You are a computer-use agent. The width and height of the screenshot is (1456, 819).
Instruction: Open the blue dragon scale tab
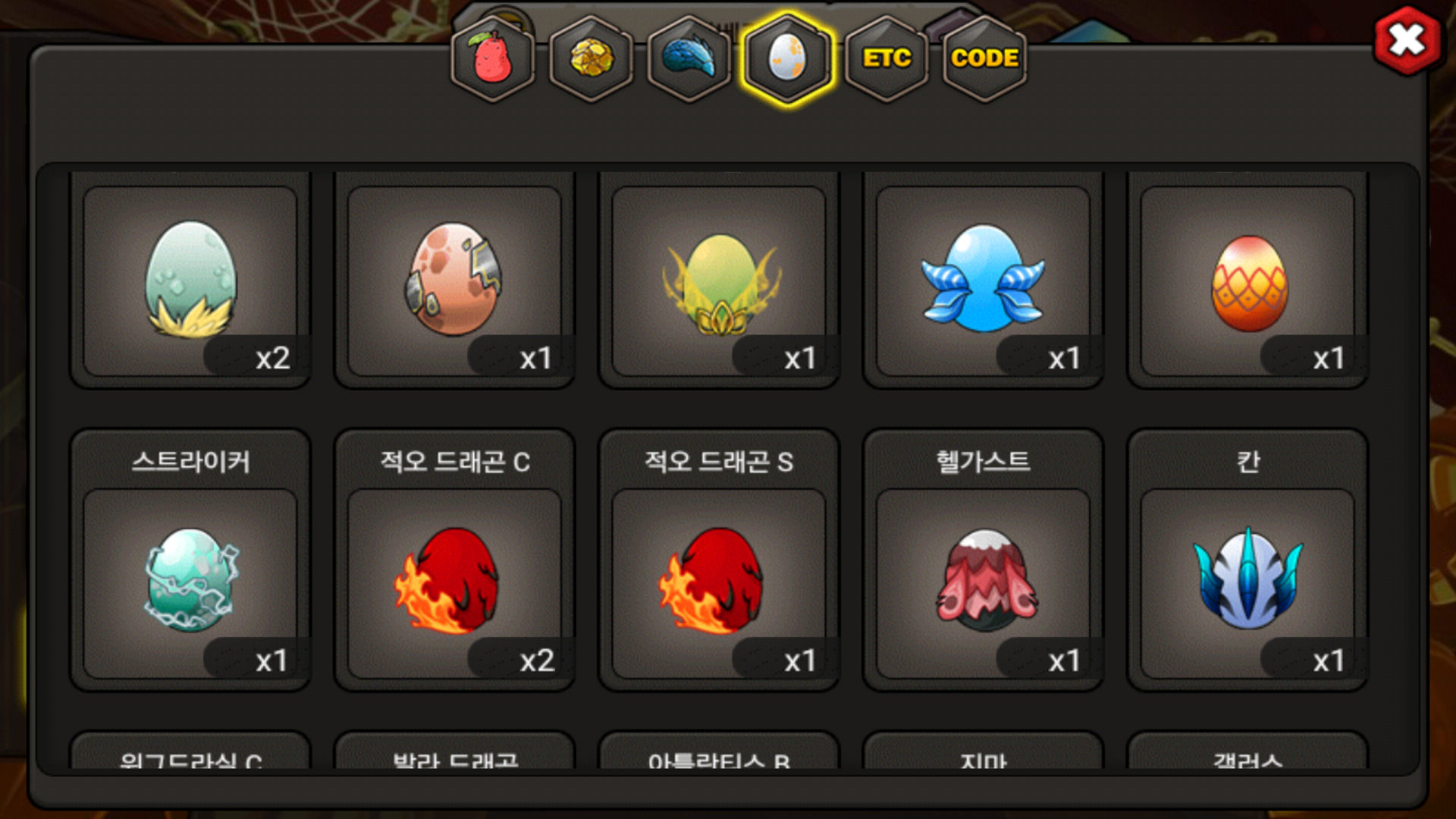689,58
